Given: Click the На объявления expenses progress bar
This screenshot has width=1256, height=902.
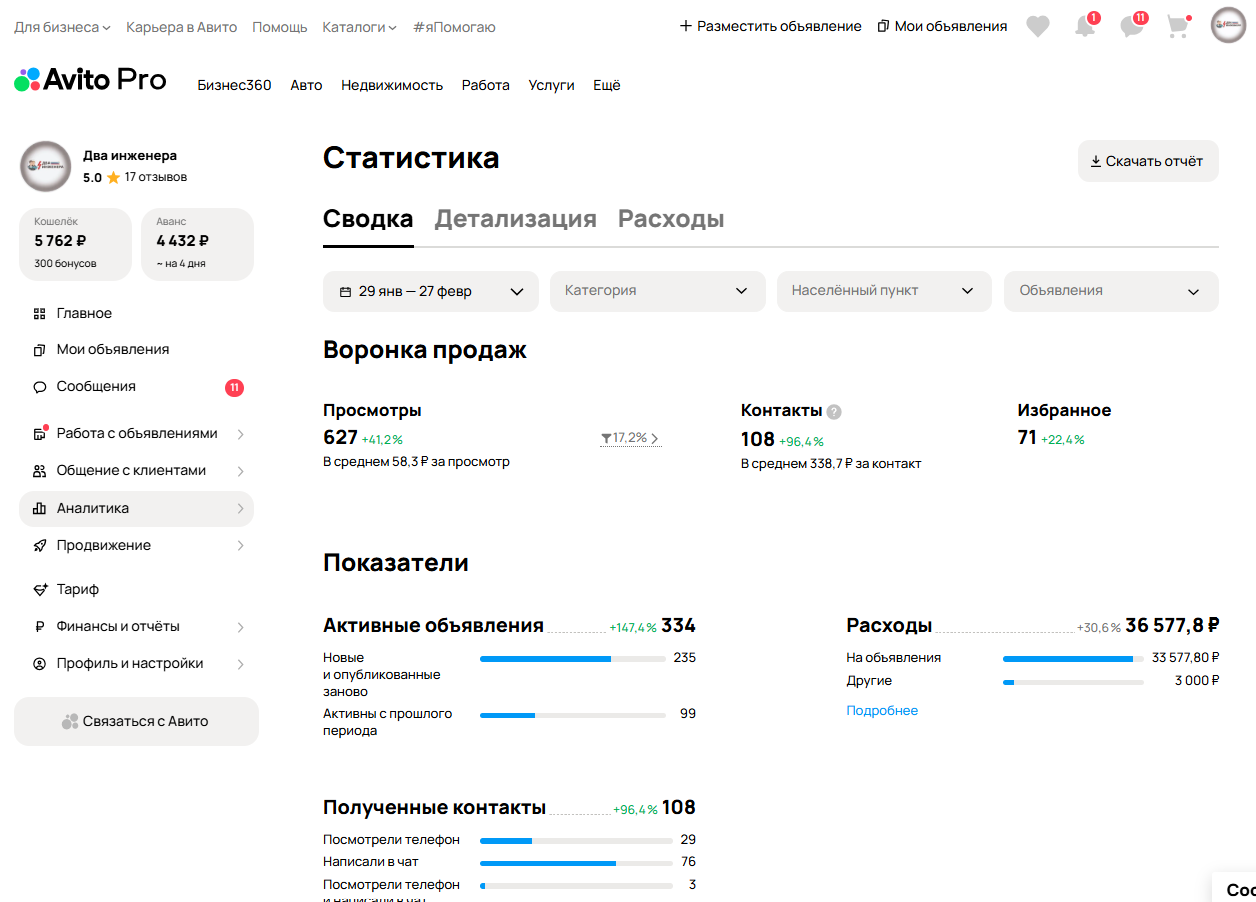Looking at the screenshot, I should tap(1073, 659).
